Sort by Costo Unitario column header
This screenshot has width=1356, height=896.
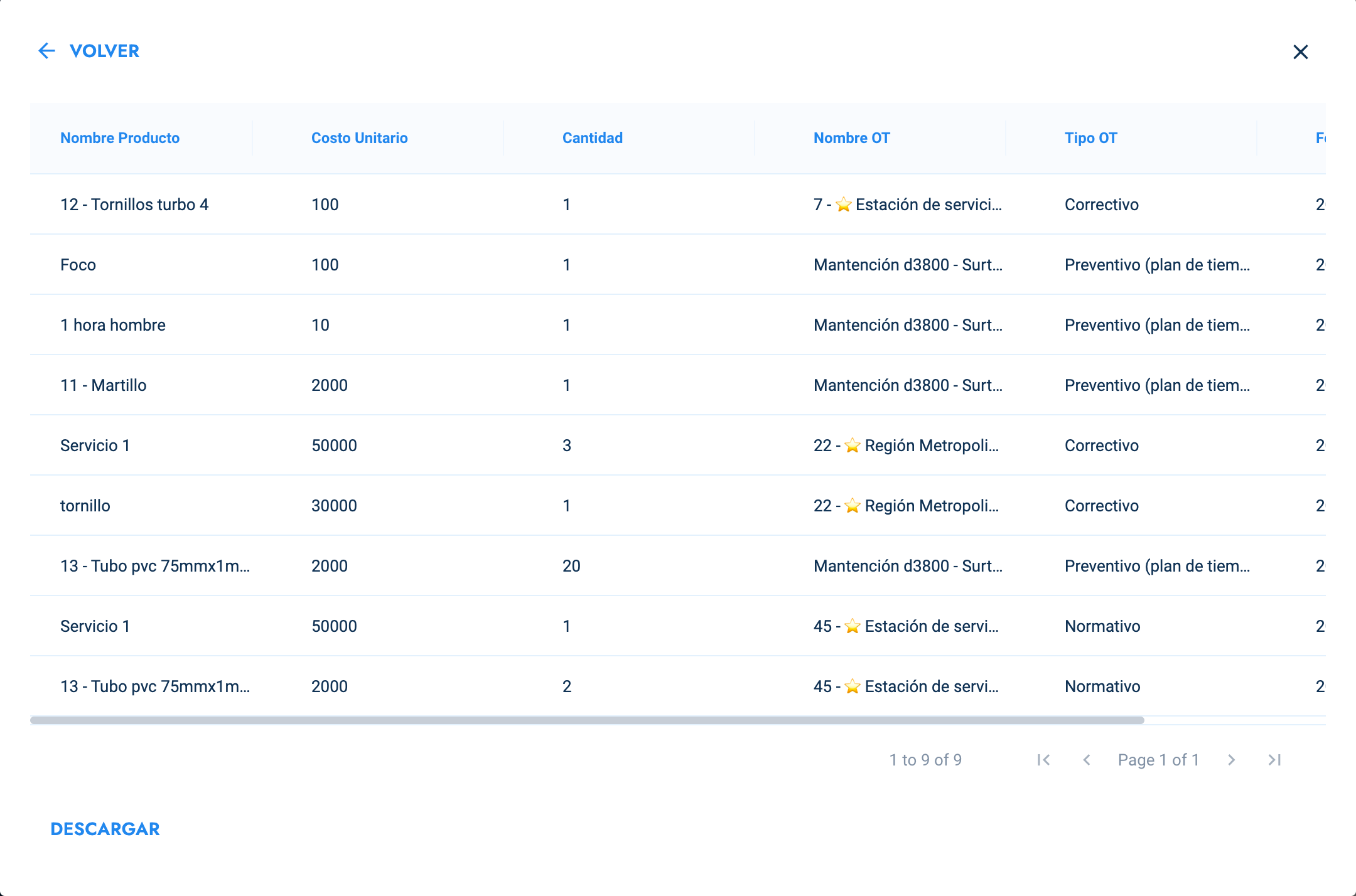(x=360, y=138)
